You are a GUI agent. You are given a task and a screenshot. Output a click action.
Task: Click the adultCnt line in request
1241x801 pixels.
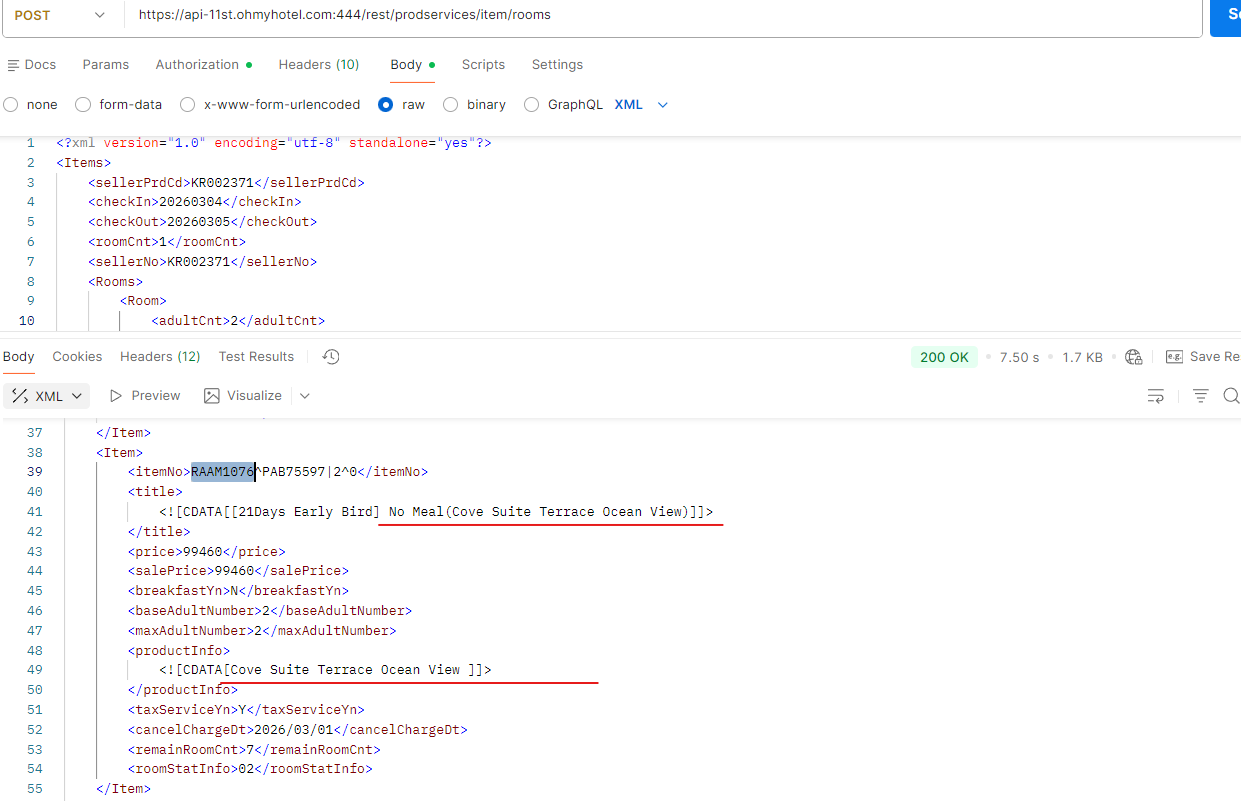click(x=238, y=321)
